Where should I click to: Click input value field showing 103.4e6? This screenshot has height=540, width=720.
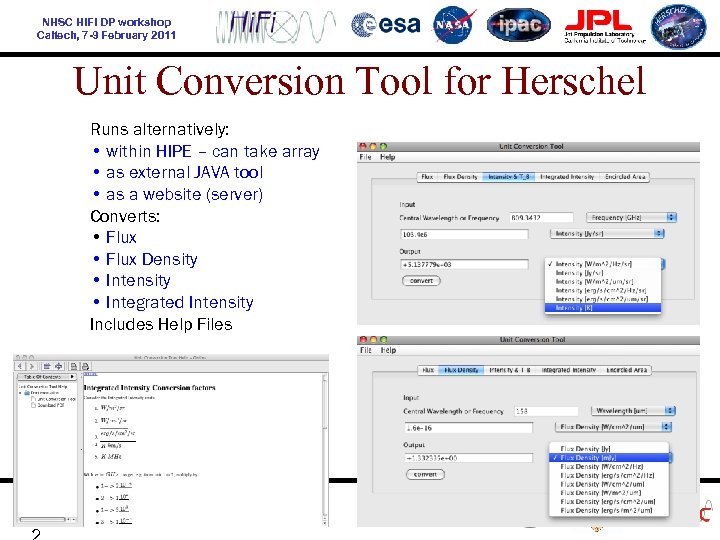click(464, 235)
